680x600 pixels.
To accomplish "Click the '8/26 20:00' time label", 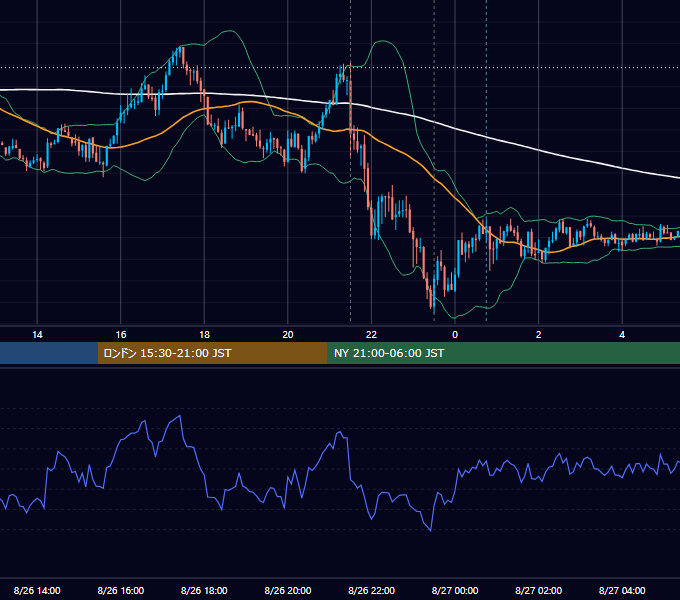I will tap(288, 590).
